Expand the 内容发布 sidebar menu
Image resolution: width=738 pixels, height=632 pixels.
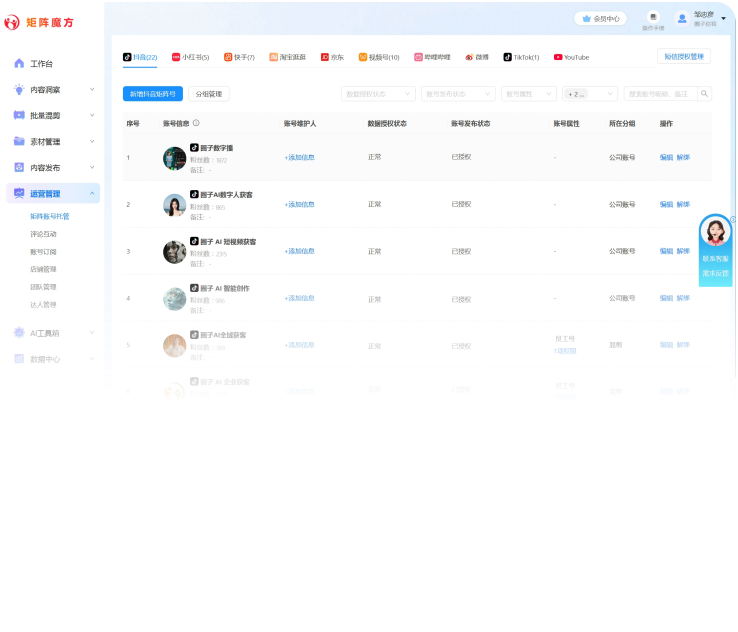point(92,168)
